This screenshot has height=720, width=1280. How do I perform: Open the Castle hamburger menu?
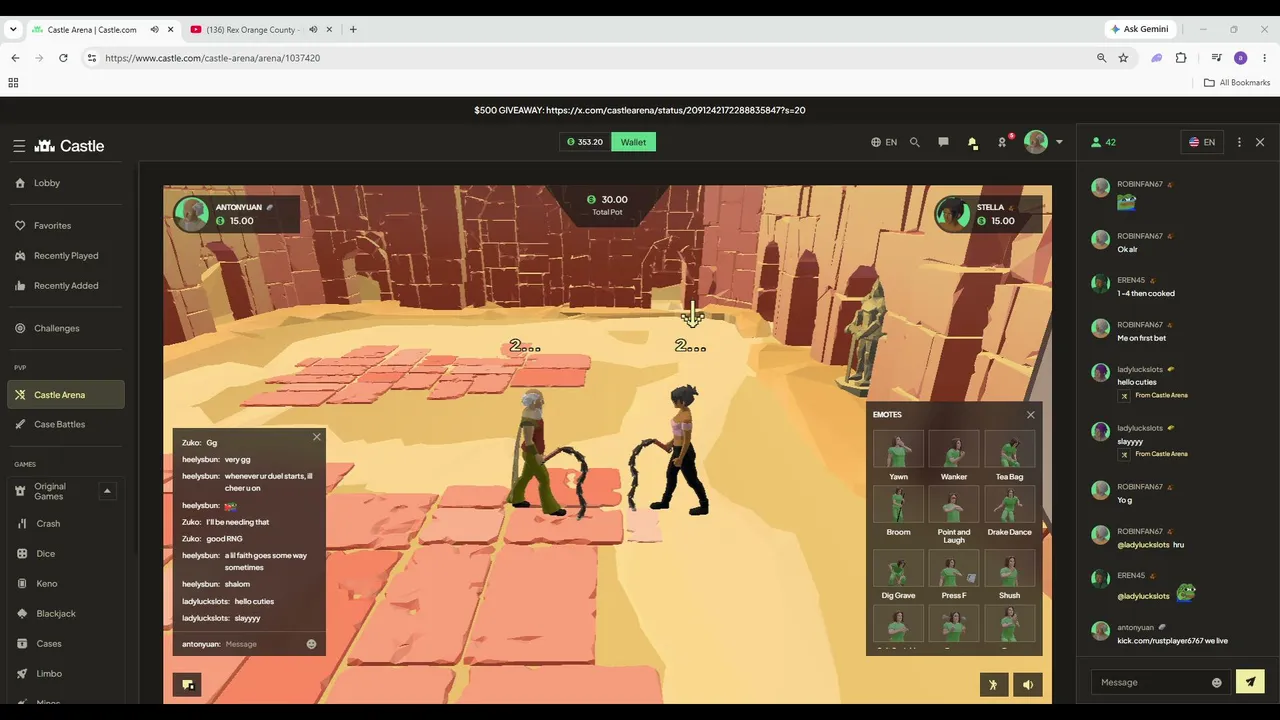coord(19,146)
